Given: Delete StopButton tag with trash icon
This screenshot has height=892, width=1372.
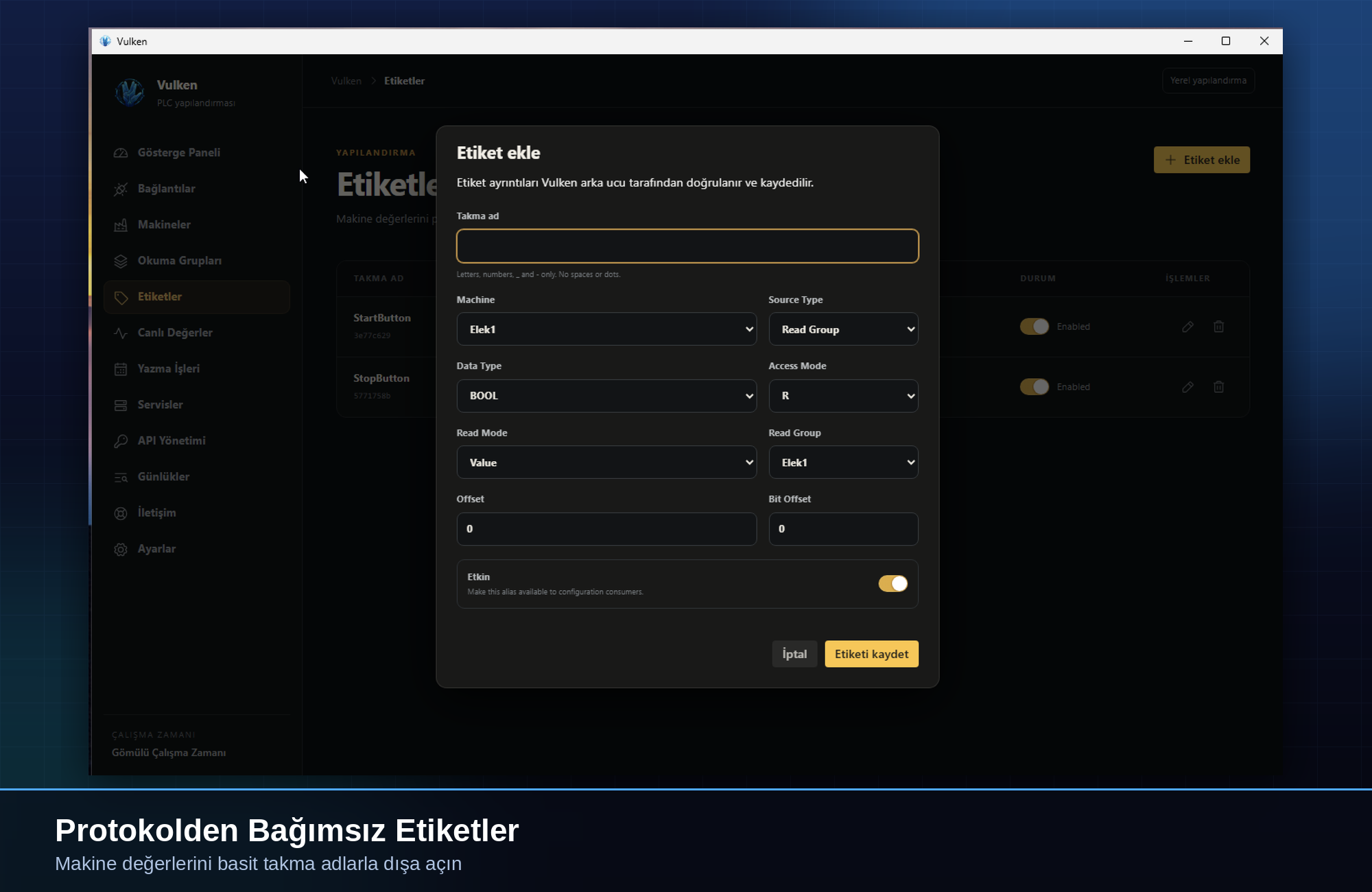Looking at the screenshot, I should point(1218,387).
